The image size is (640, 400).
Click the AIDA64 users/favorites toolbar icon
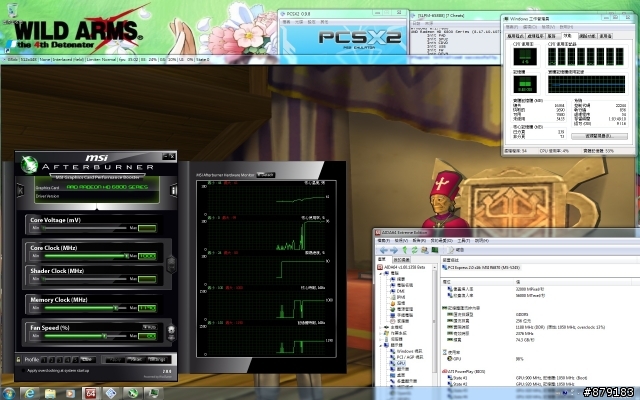(x=425, y=250)
